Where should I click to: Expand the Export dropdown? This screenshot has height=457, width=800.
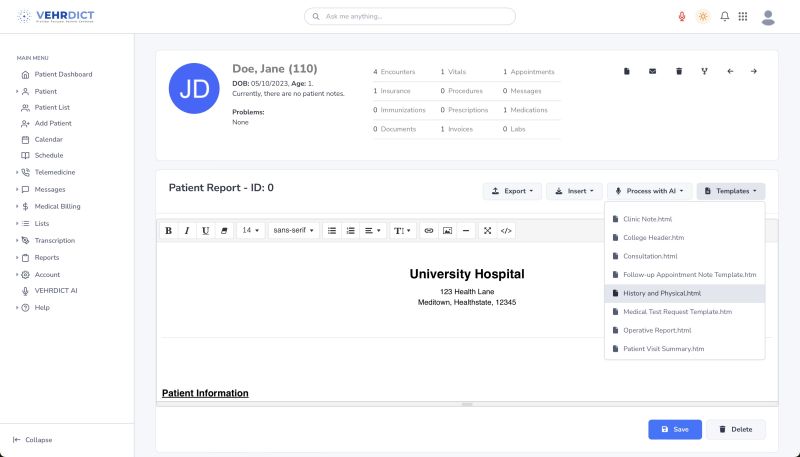[511, 191]
